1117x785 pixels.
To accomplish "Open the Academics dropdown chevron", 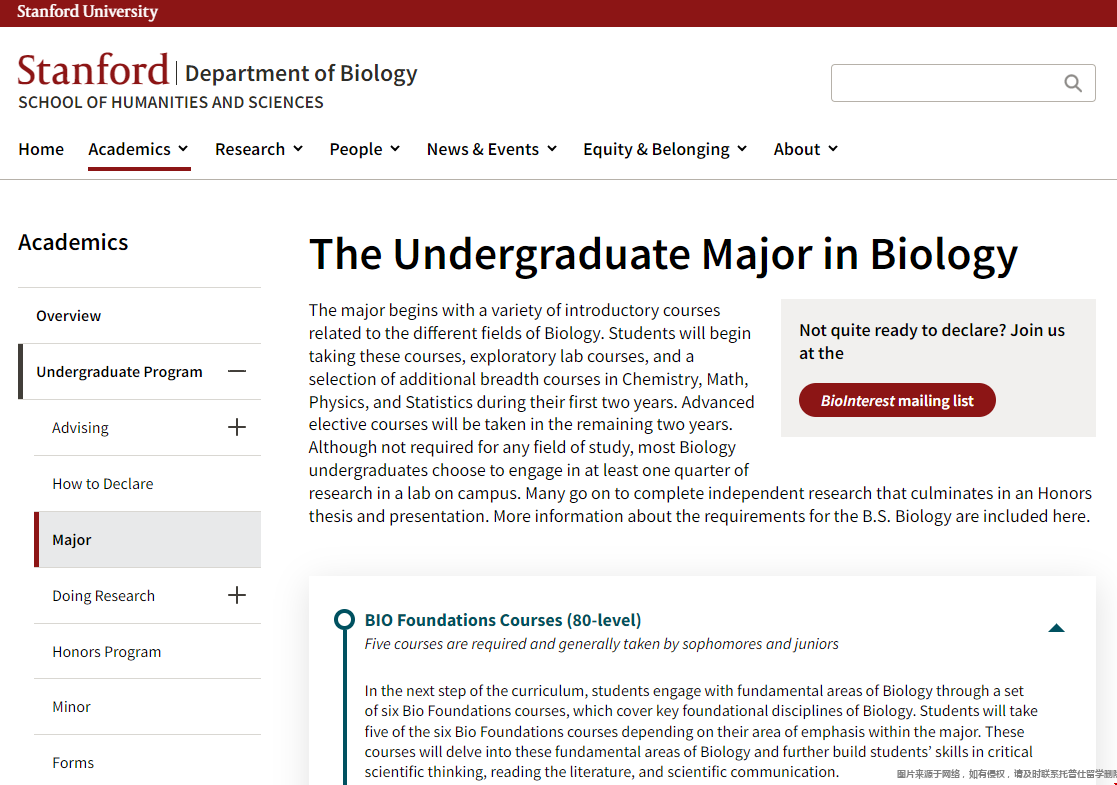I will coord(183,149).
